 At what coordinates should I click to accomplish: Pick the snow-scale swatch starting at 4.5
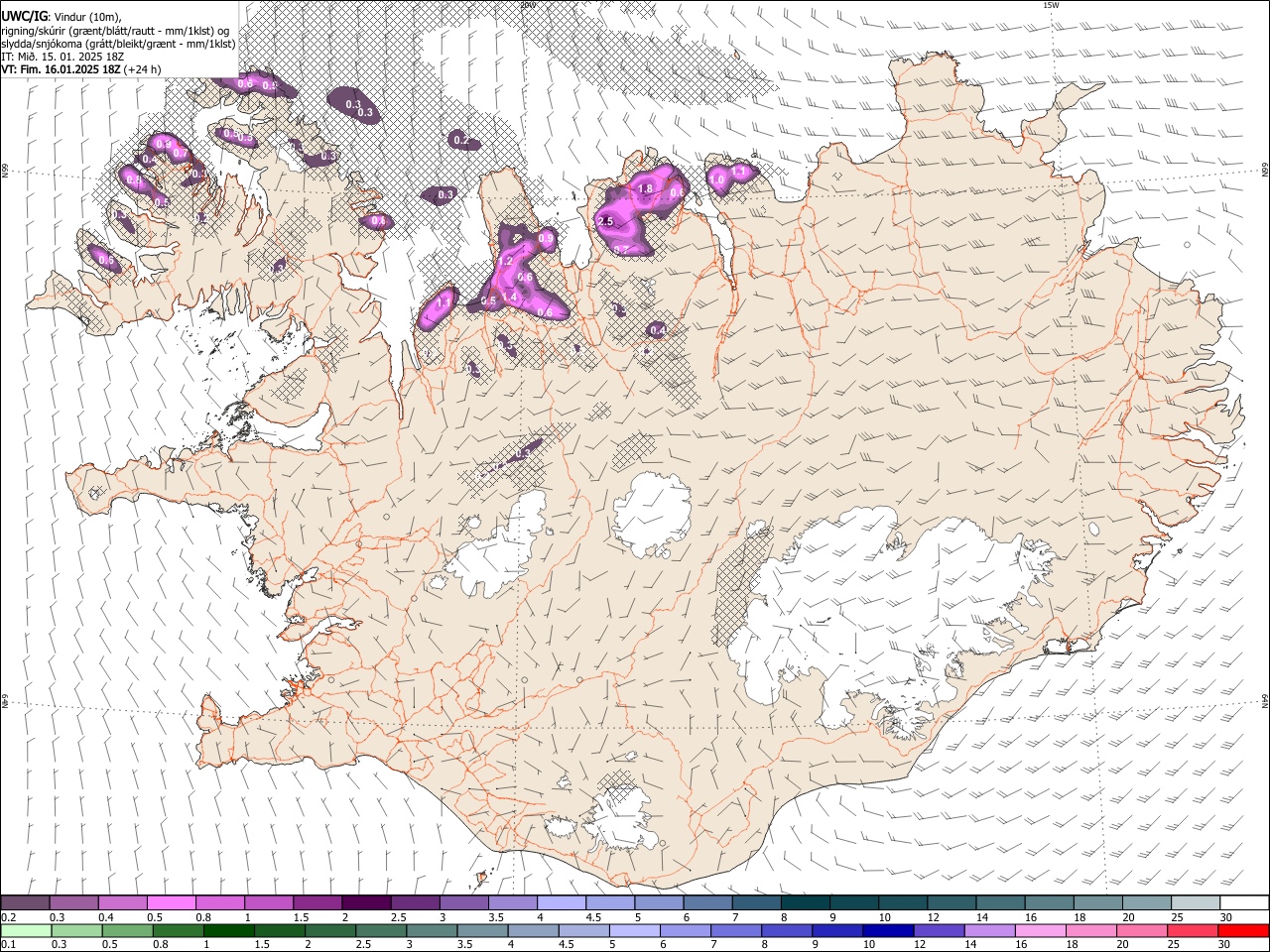(610, 902)
